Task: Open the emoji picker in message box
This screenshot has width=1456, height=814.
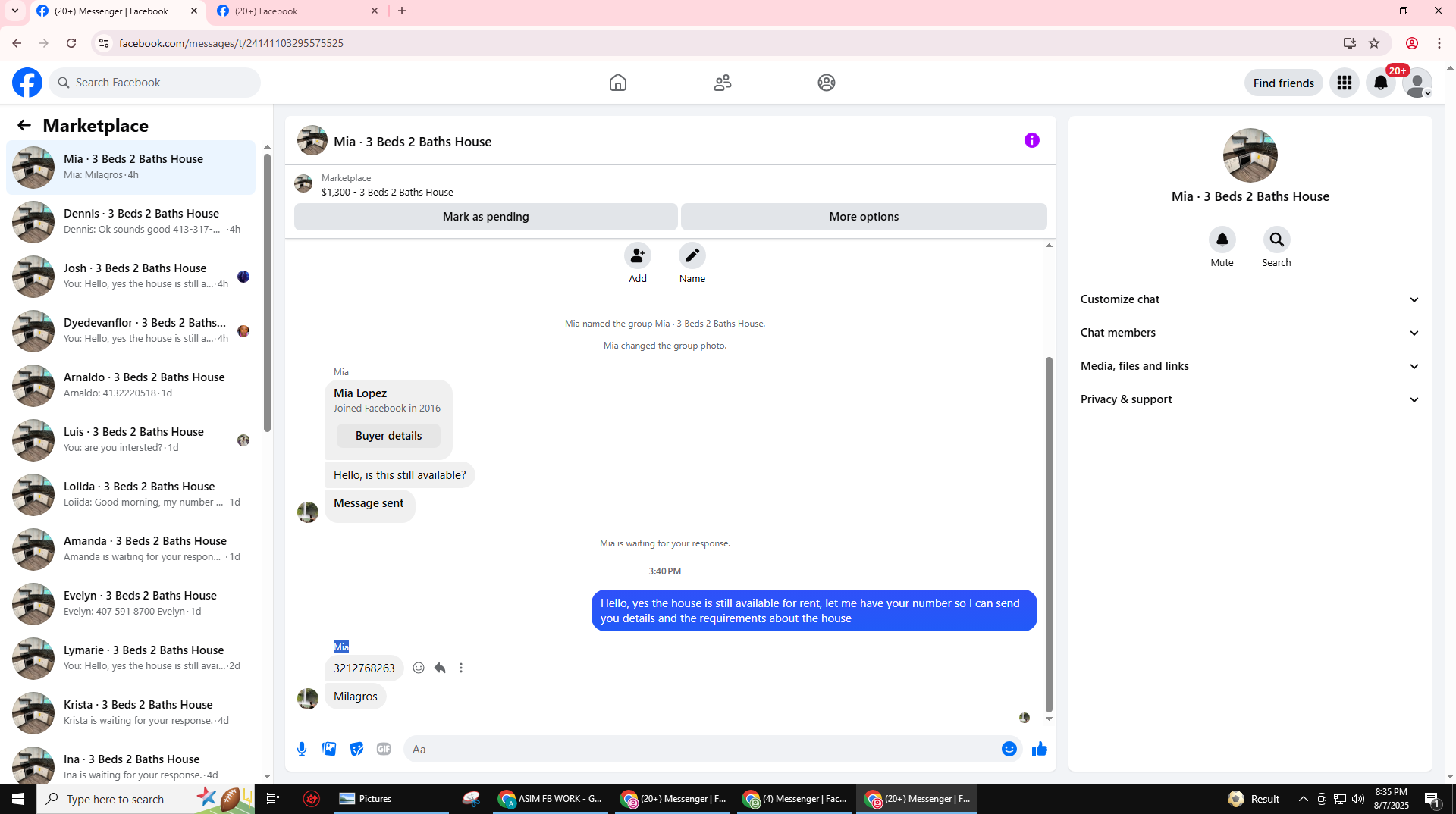Action: coord(1009,749)
